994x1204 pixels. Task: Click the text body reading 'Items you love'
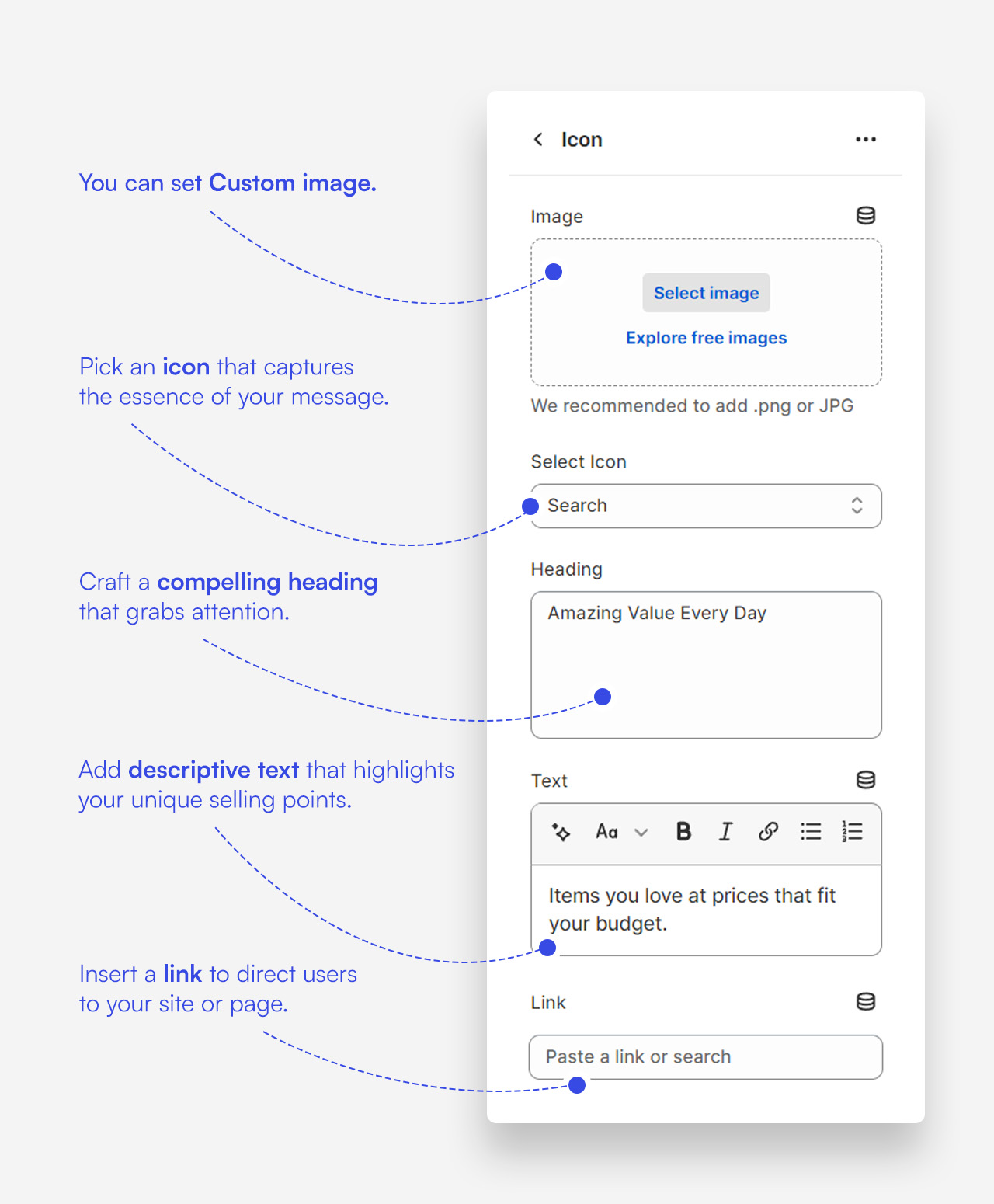(x=691, y=909)
